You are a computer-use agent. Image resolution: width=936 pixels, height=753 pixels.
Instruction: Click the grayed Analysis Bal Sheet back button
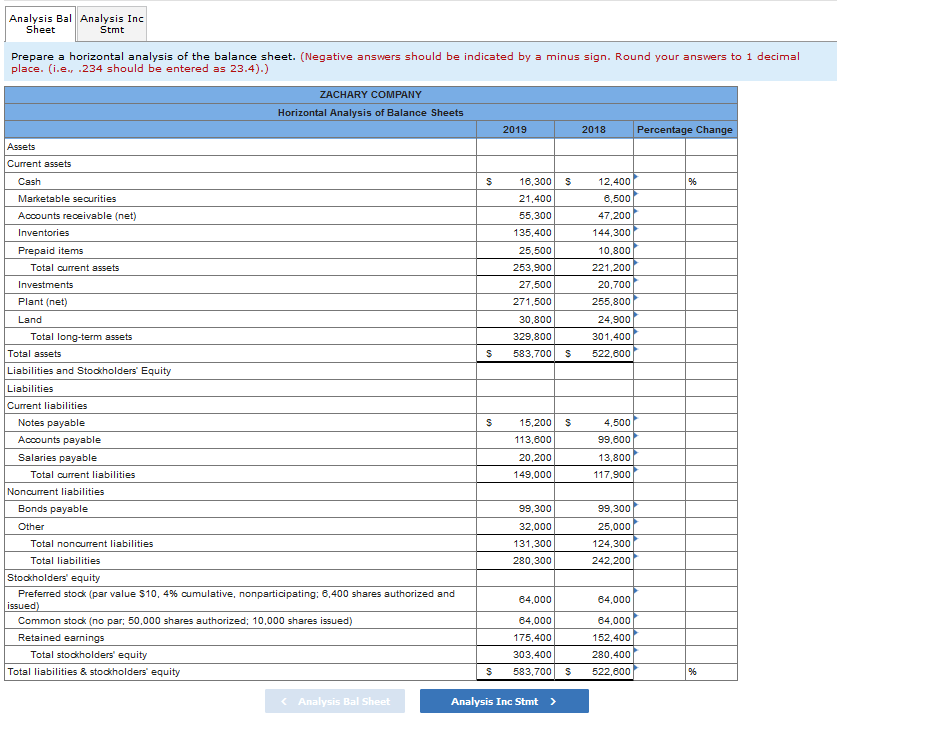335,701
